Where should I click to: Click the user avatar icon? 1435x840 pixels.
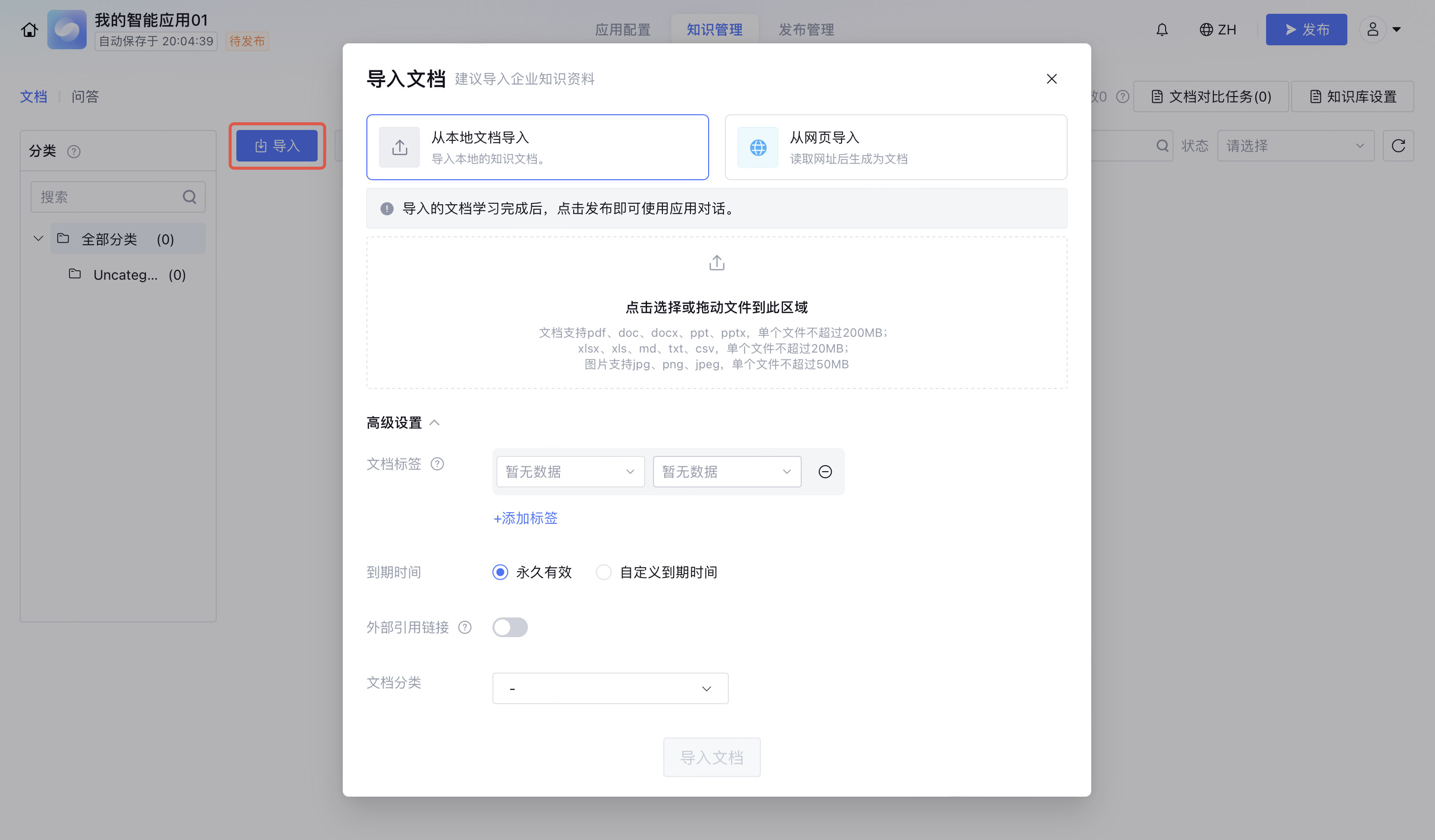pyautogui.click(x=1372, y=30)
